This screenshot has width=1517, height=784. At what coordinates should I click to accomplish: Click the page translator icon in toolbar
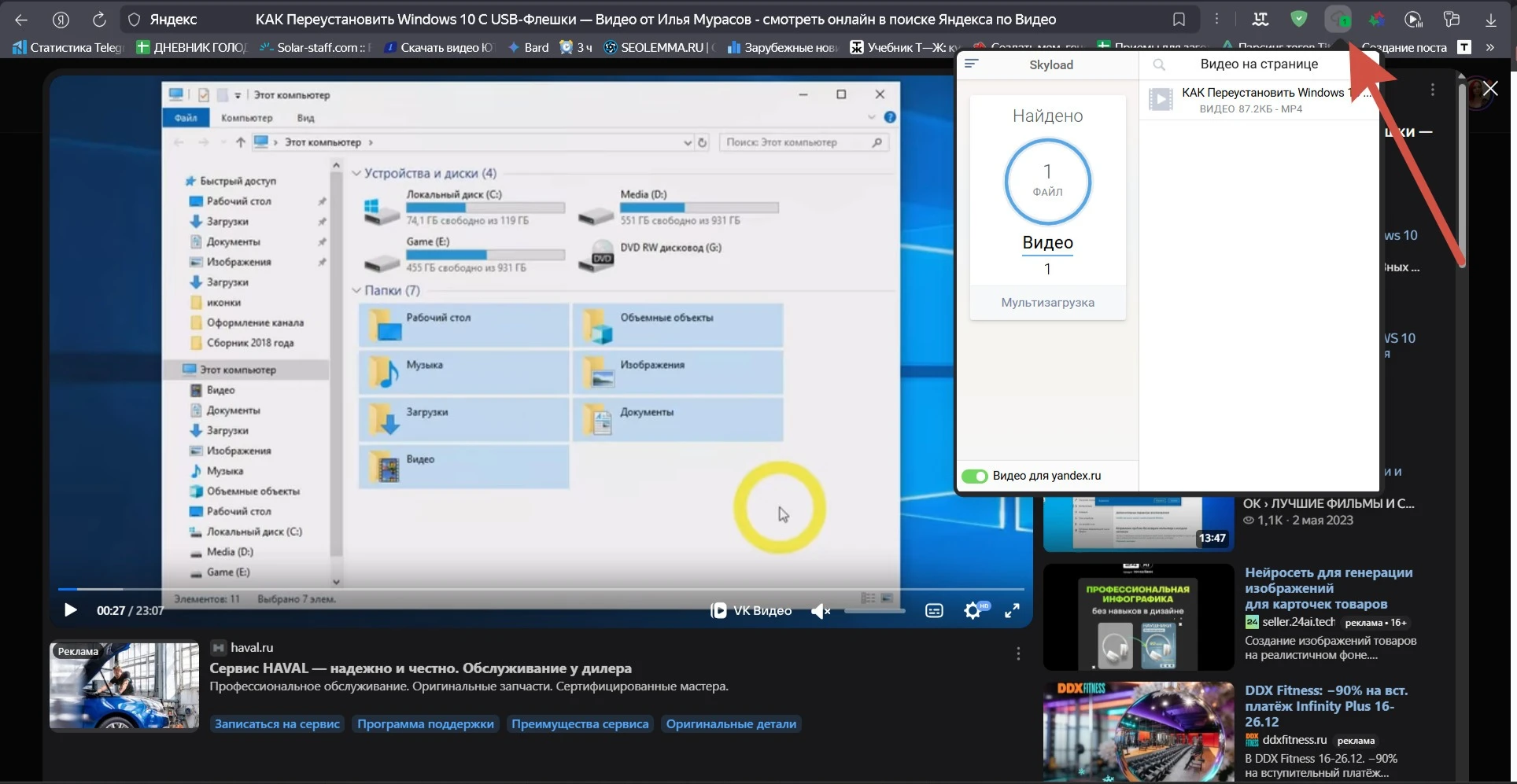tap(1260, 20)
